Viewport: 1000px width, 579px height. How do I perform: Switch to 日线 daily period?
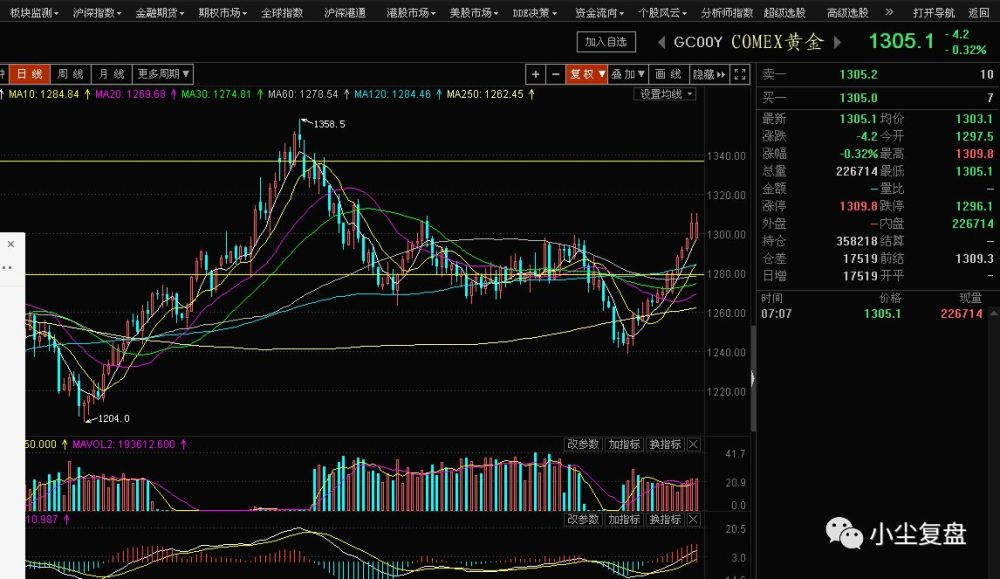(29, 74)
